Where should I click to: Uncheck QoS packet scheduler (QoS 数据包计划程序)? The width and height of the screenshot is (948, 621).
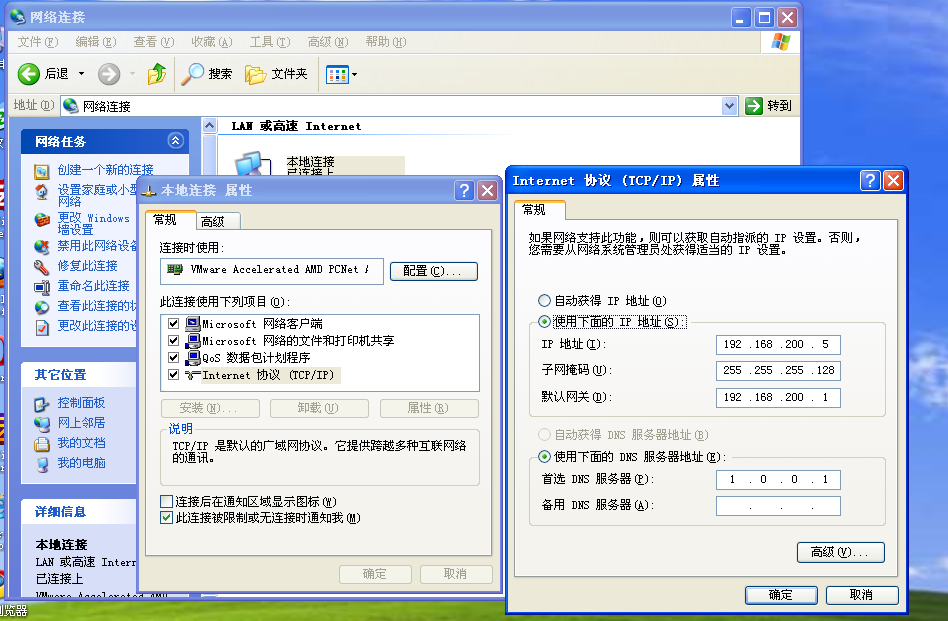(x=174, y=358)
